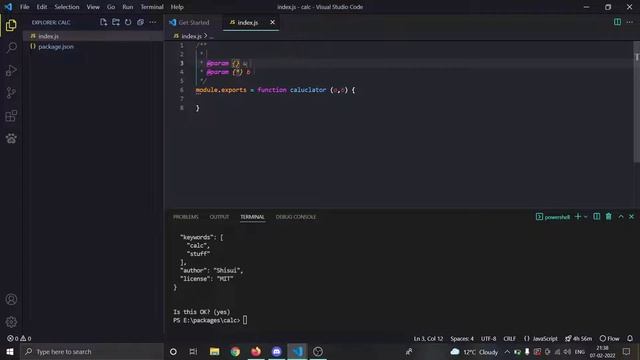Open the Help menu
The image size is (640, 360).
coord(177,7)
